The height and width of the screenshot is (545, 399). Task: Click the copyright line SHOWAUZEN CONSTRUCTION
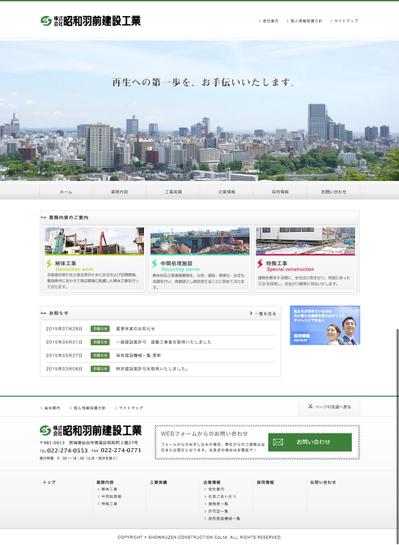(200, 537)
